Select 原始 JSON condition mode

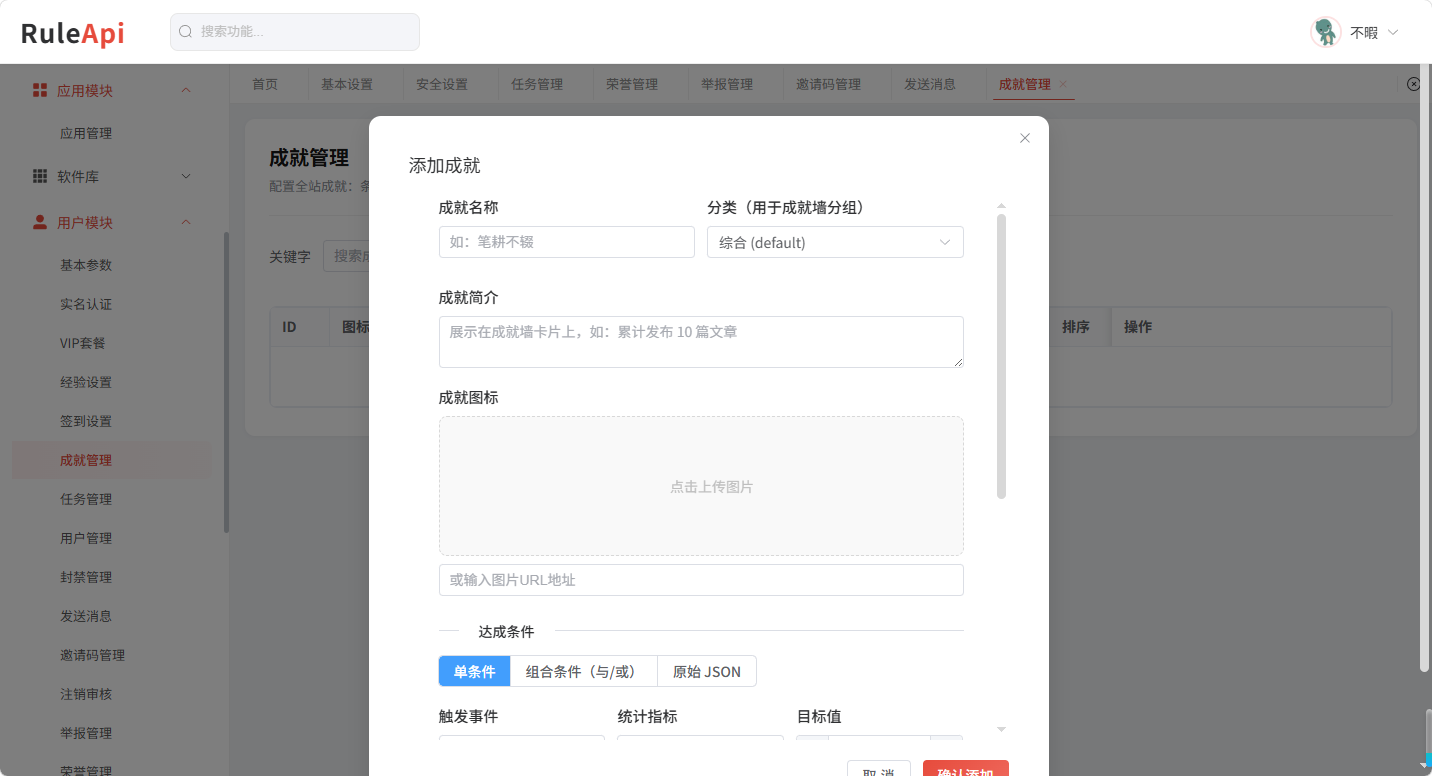pyautogui.click(x=707, y=671)
